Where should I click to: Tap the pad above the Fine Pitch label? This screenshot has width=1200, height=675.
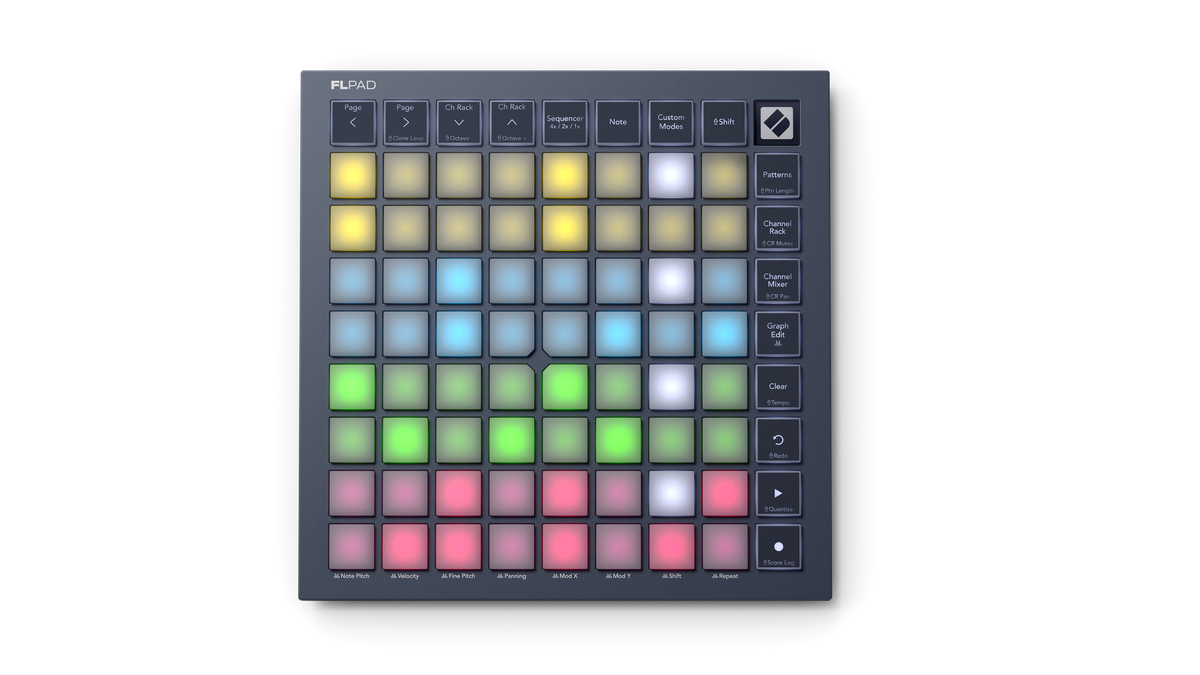click(459, 547)
